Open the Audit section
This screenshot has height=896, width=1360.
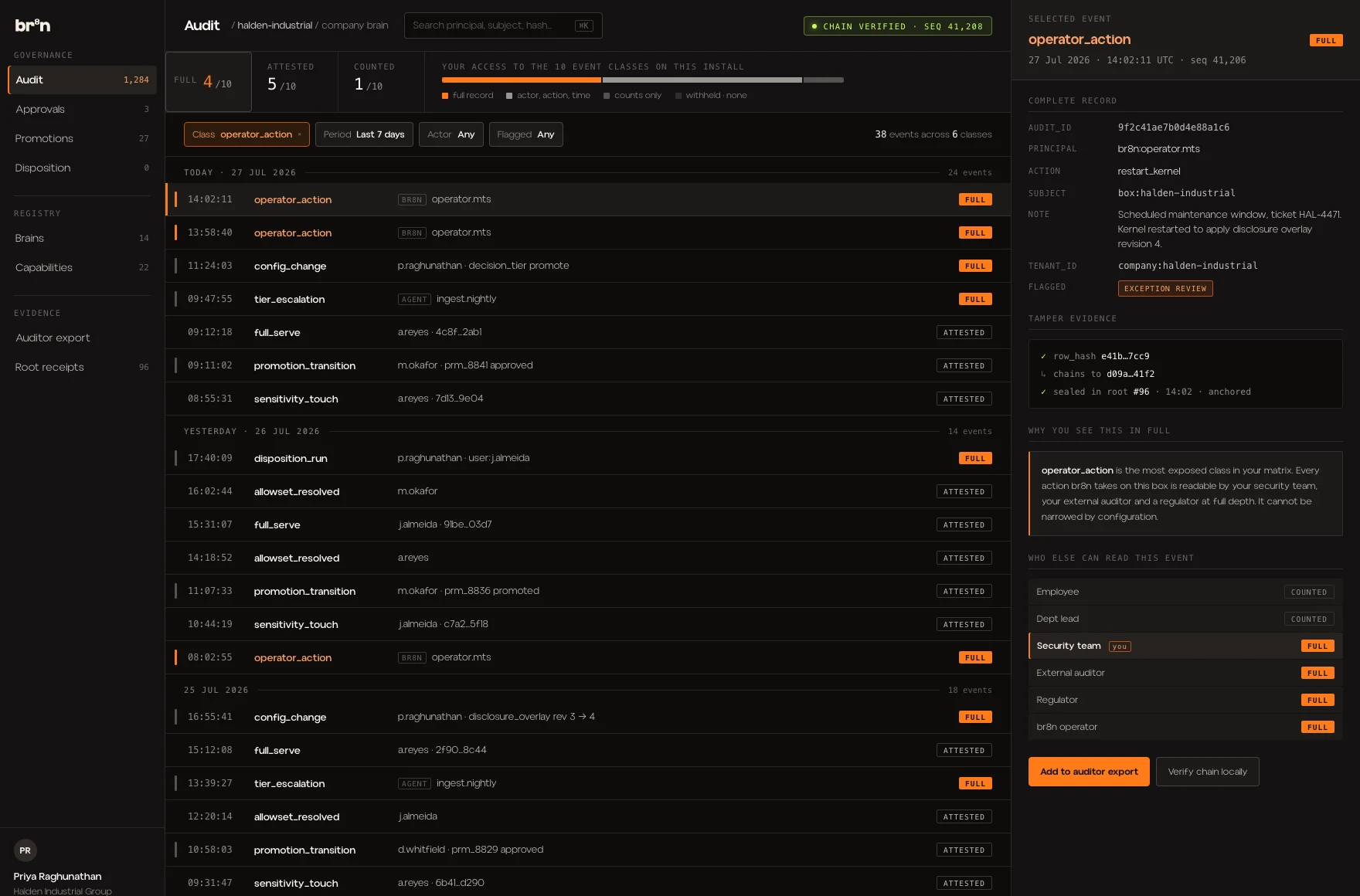tap(82, 80)
